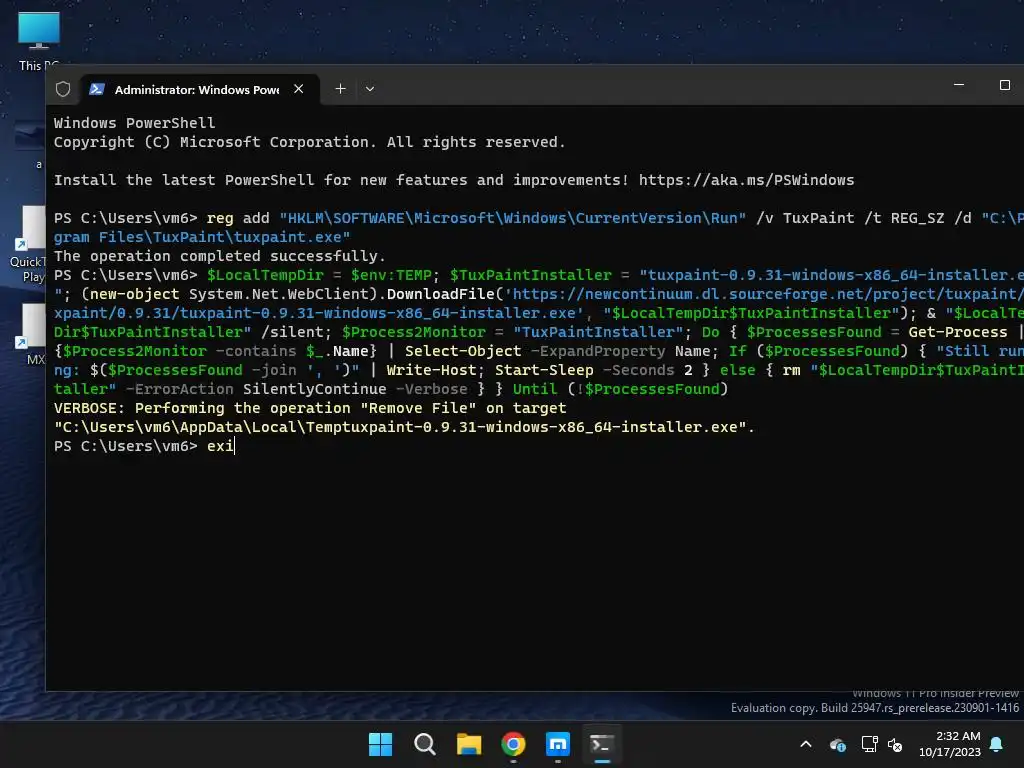The image size is (1024, 768).
Task: Launch Google Chrome from taskbar
Action: 513,744
